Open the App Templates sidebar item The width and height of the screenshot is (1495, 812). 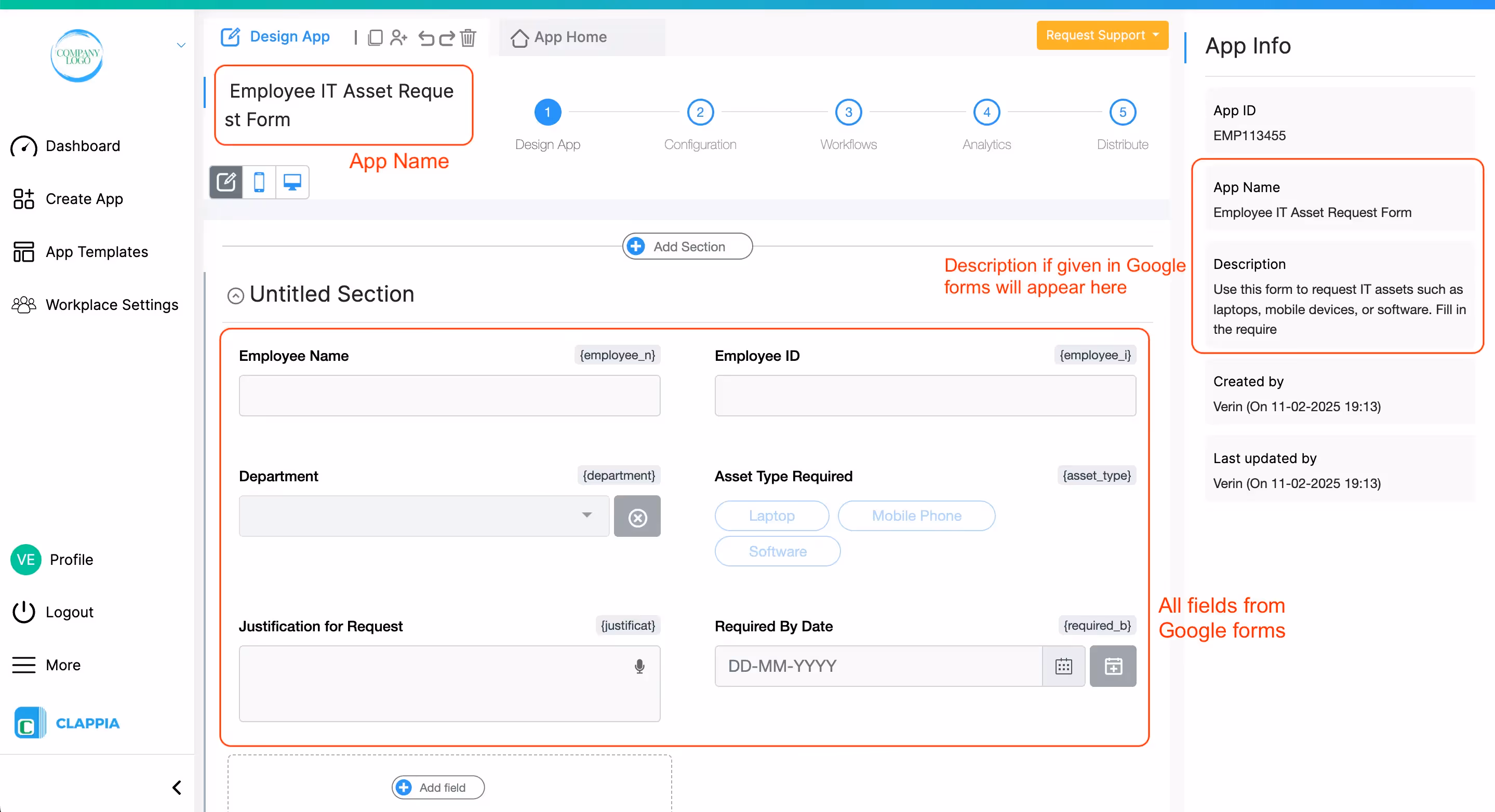coord(97,252)
